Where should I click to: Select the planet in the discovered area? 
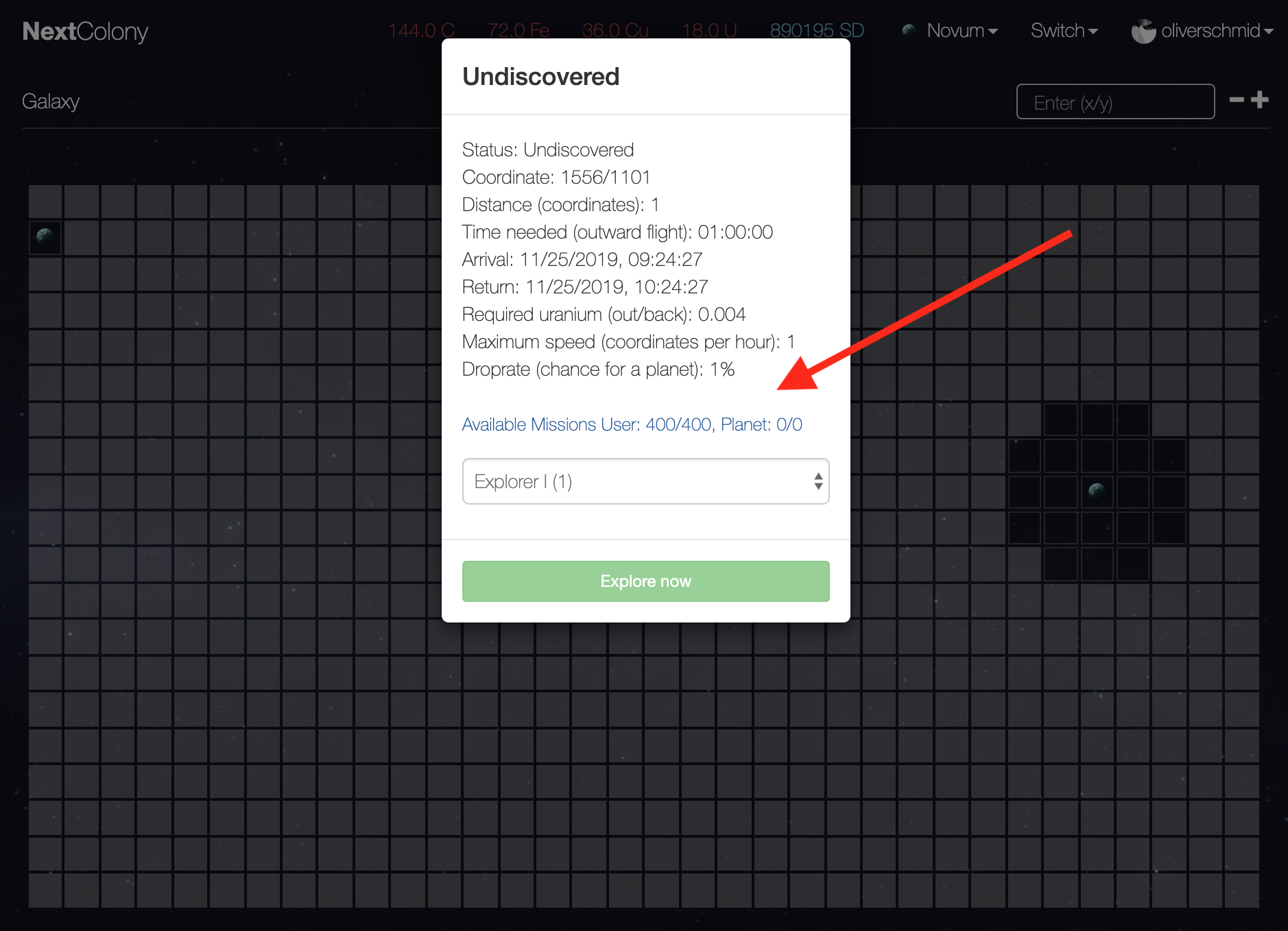(1097, 492)
